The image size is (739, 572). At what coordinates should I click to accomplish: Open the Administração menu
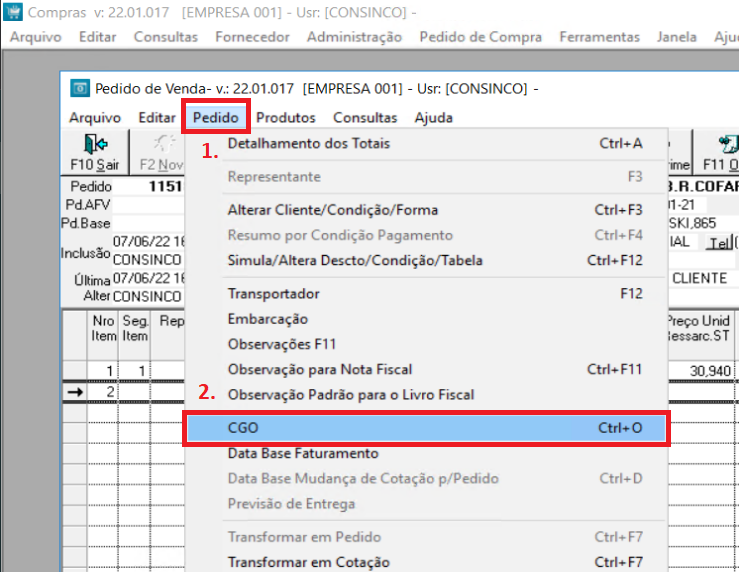pyautogui.click(x=354, y=37)
